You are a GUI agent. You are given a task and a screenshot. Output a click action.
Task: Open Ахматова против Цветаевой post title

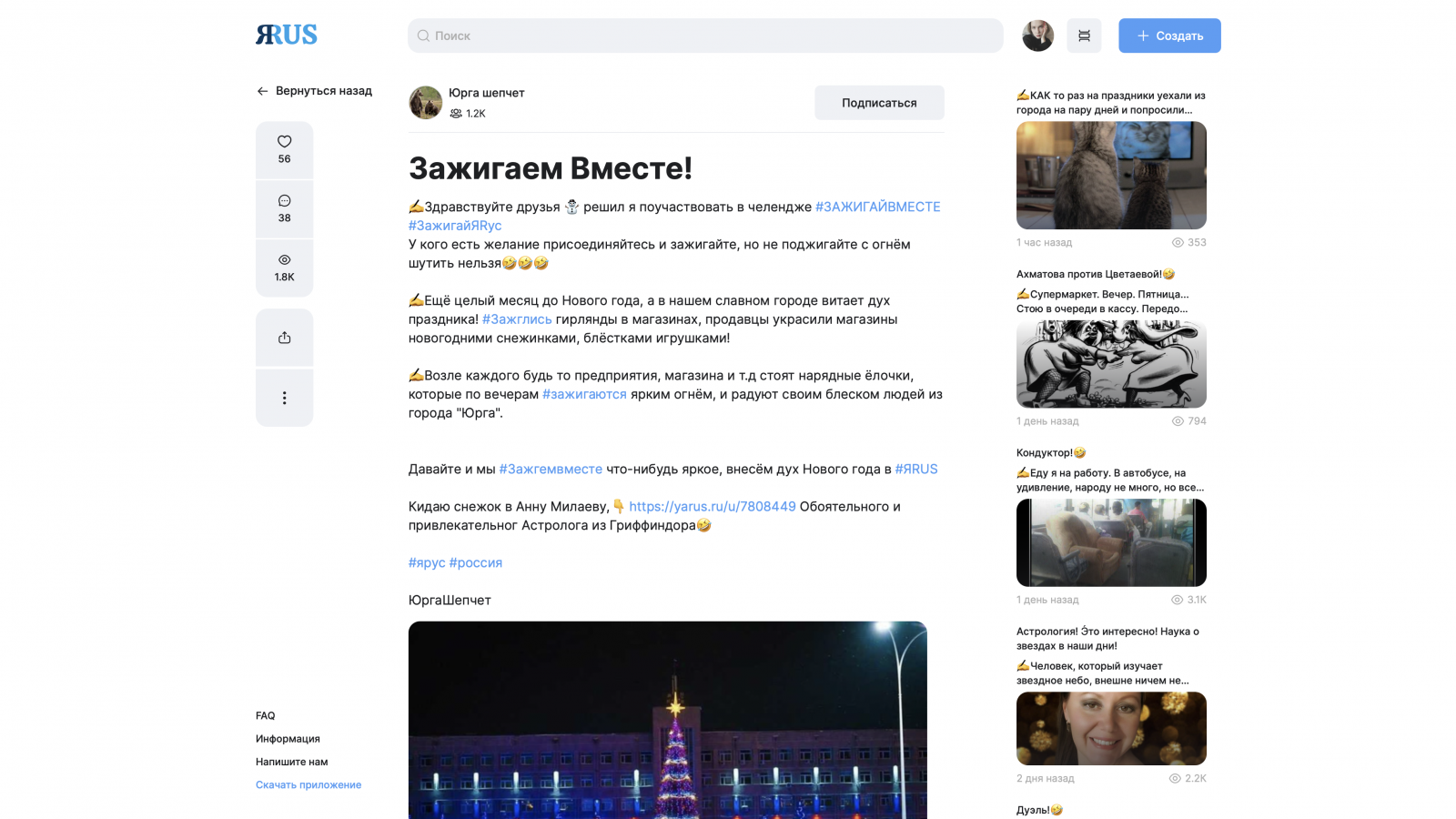point(1096,274)
